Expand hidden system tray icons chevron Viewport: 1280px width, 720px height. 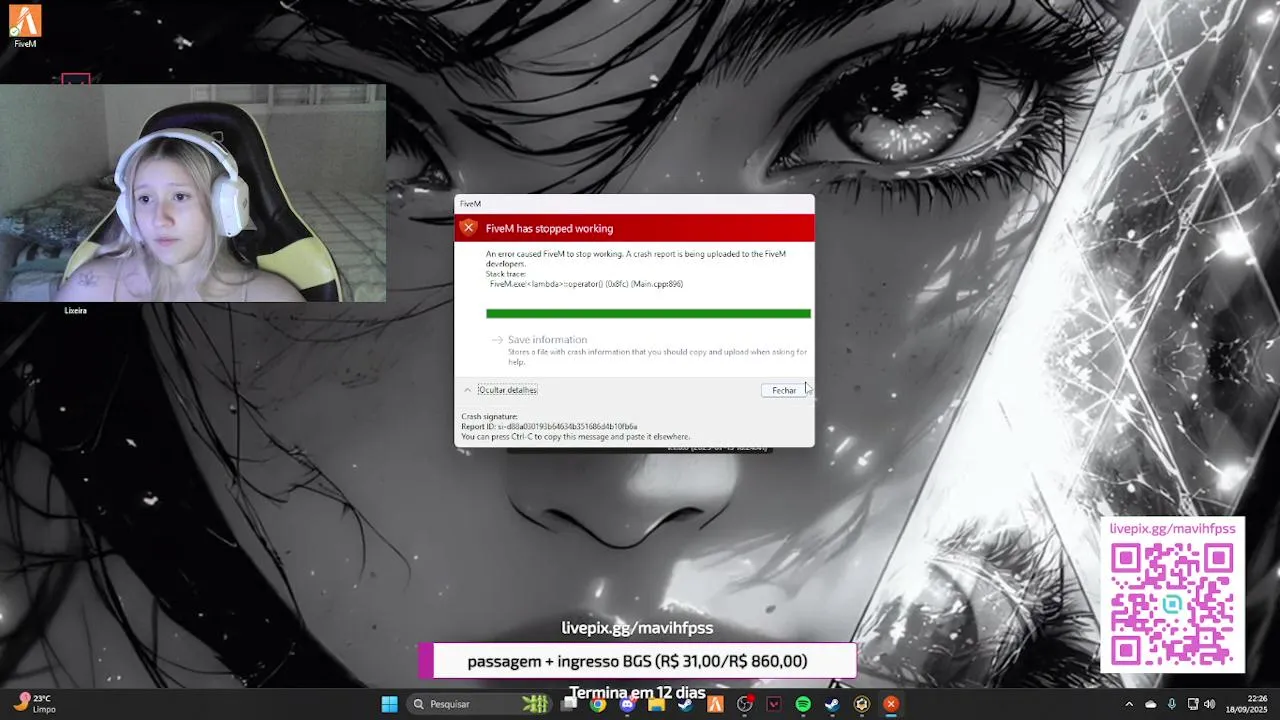pos(1129,704)
